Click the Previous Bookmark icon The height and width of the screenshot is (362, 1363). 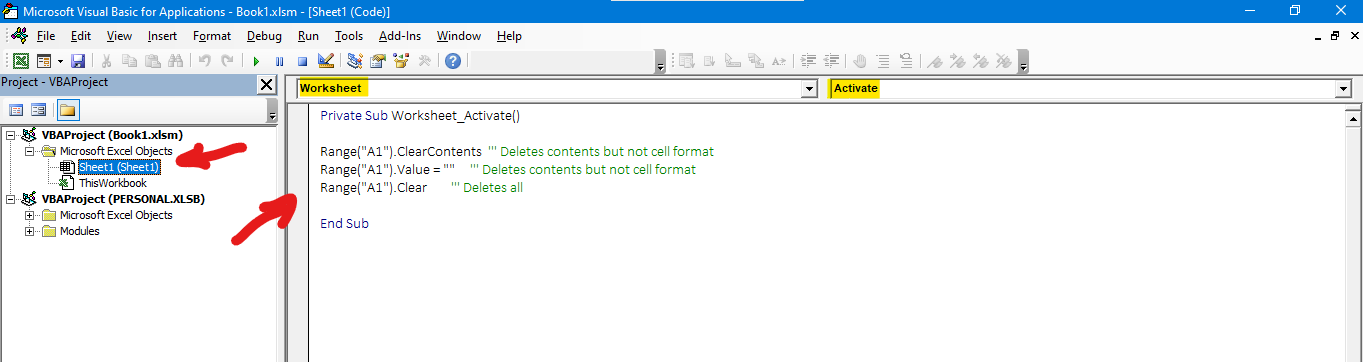click(981, 61)
